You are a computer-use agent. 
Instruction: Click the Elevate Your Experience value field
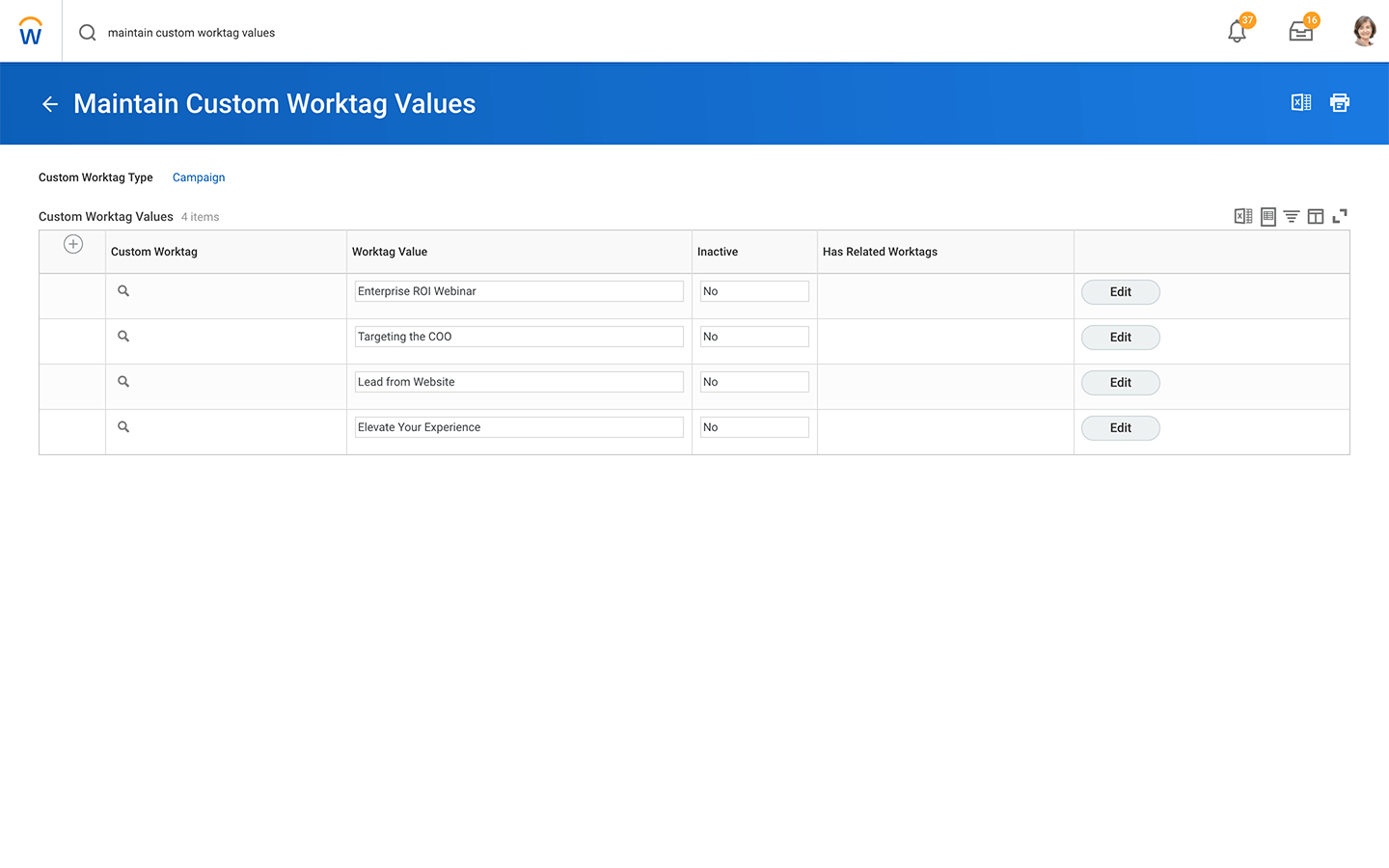pyautogui.click(x=519, y=427)
